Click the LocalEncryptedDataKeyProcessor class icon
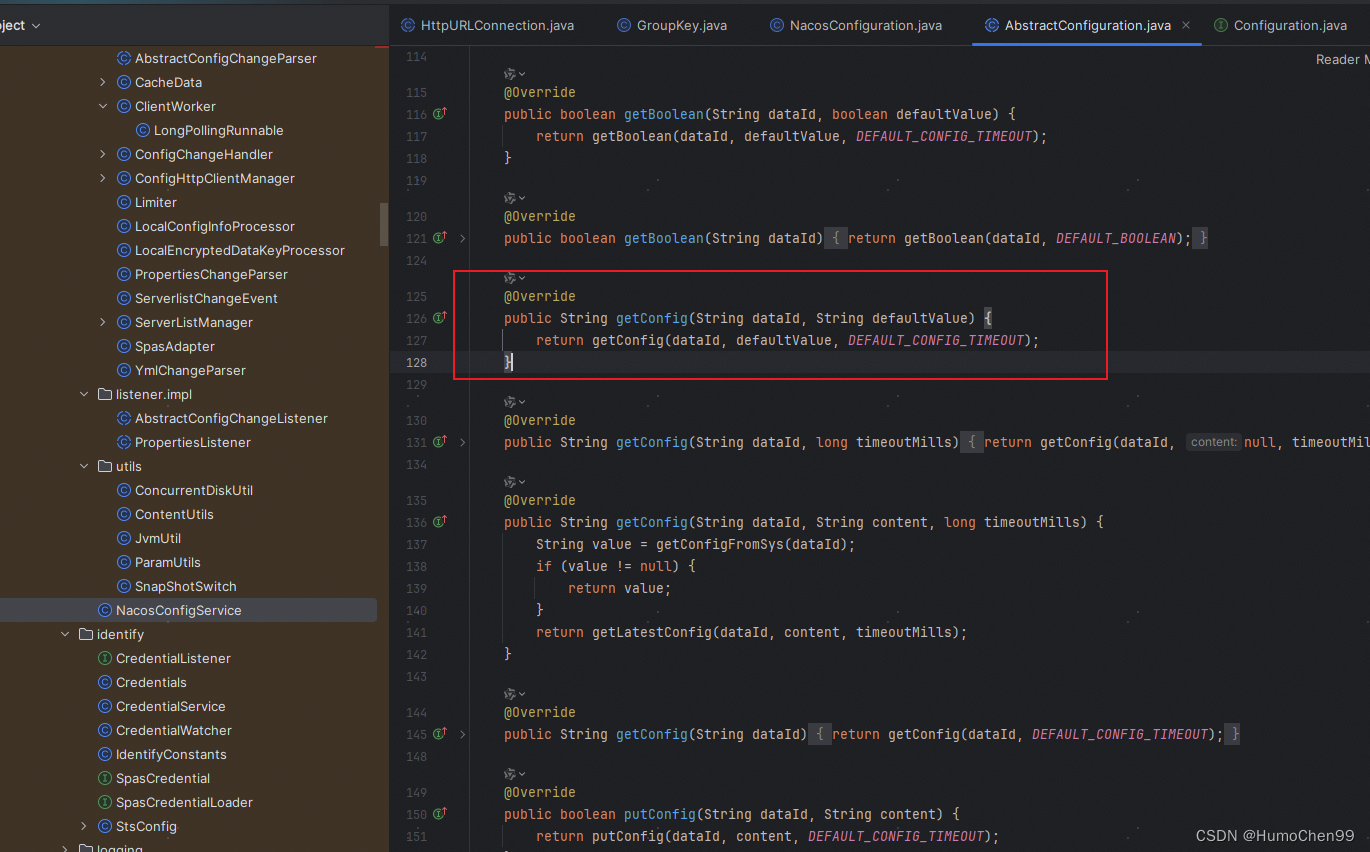Screen dimensions: 1370x852 coord(124,251)
